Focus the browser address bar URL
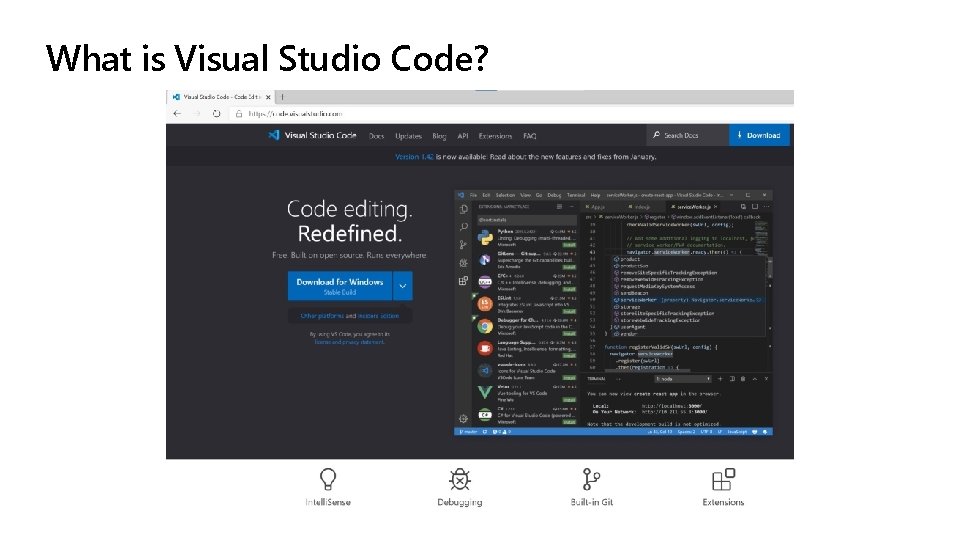Viewport: 960px width, 540px height. point(295,114)
